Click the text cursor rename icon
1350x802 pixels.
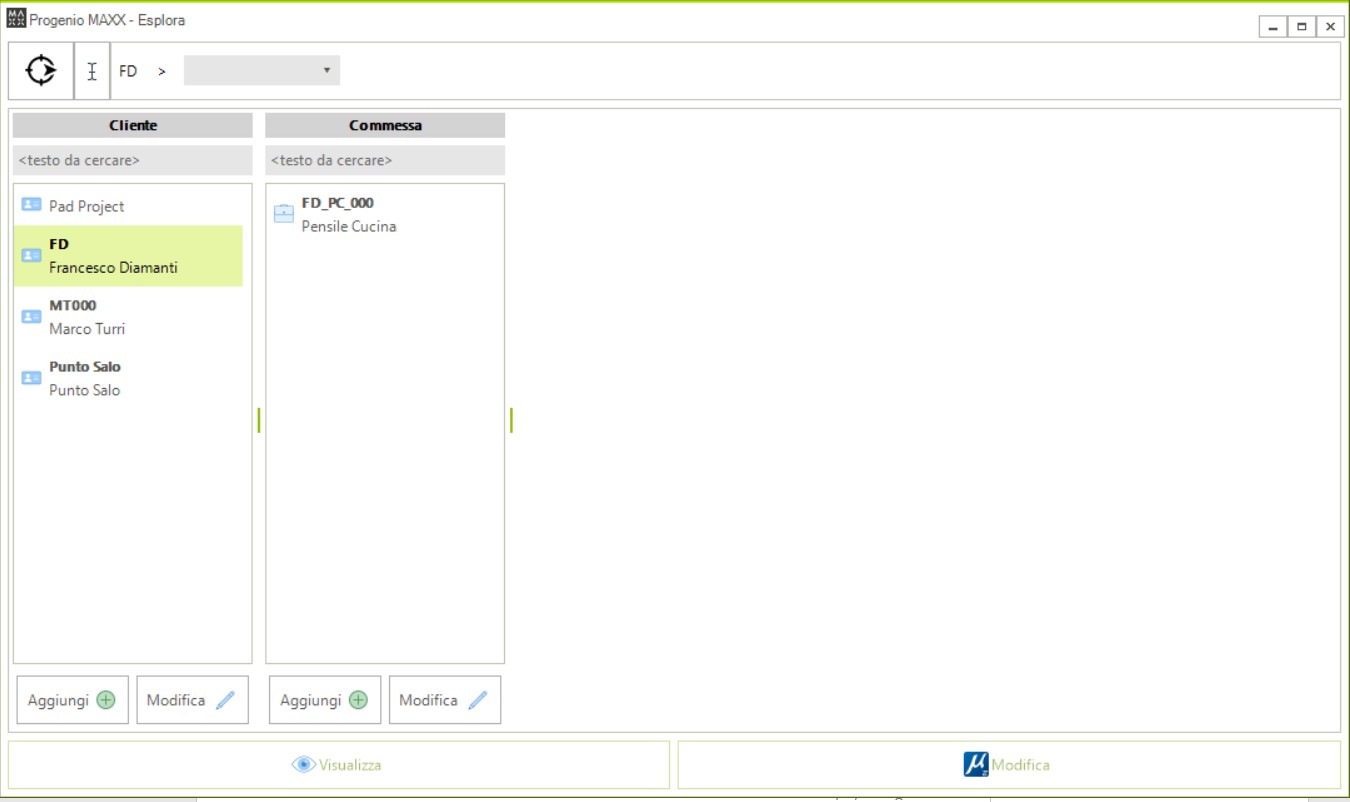tap(92, 71)
